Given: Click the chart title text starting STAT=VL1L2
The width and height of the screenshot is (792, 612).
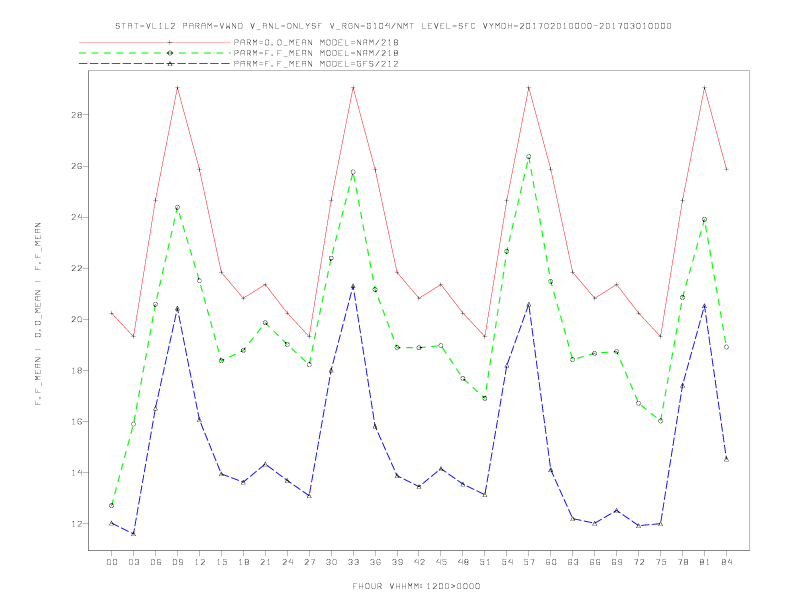Looking at the screenshot, I should coord(393,26).
